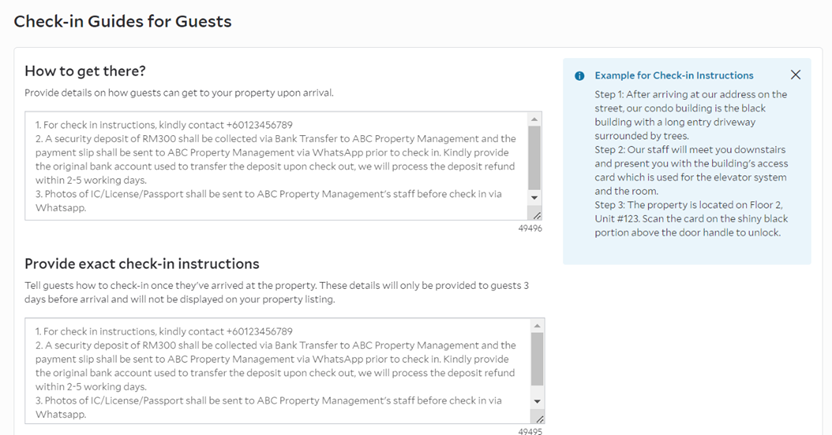Click the Provide exact check-in instructions heading
The image size is (832, 435).
[x=142, y=264]
